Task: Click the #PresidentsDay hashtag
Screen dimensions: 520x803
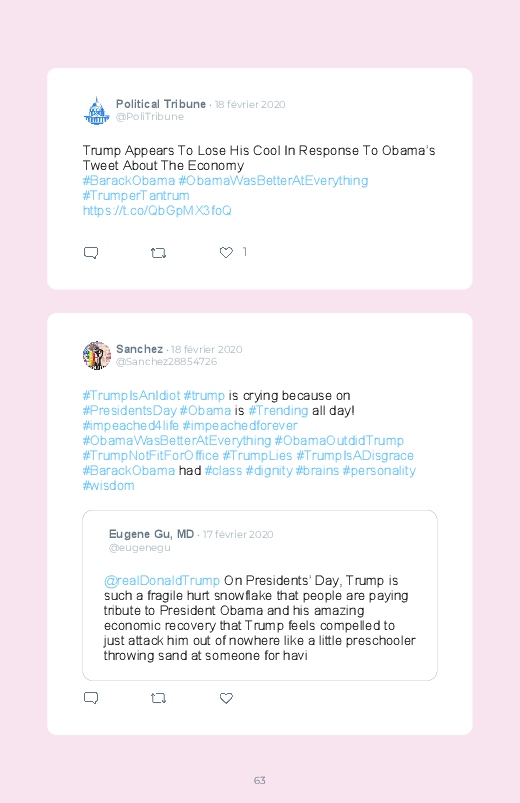Action: (130, 411)
